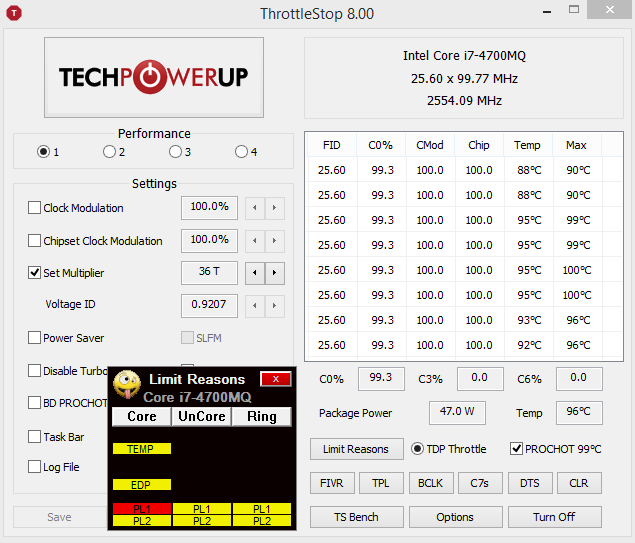This screenshot has height=543, width=635.
Task: Increase Chipset Clock Modulation with right arrow
Action: (x=275, y=241)
